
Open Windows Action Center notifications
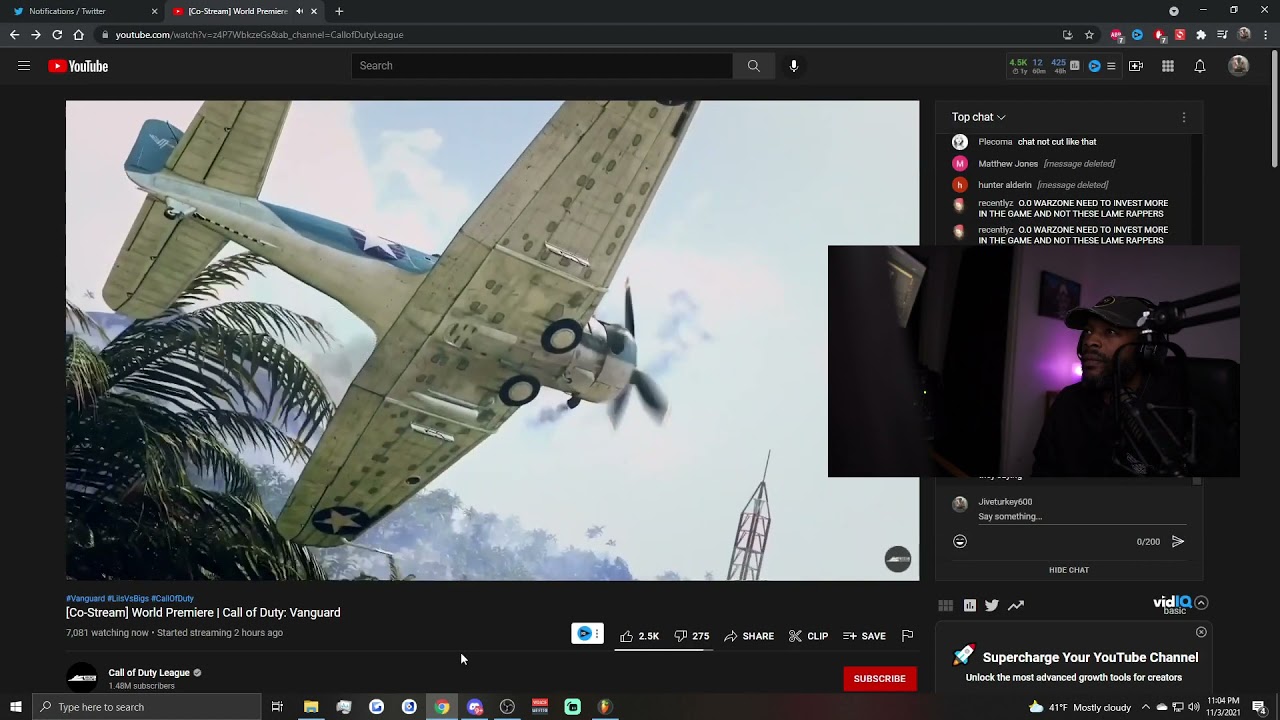pos(1259,707)
